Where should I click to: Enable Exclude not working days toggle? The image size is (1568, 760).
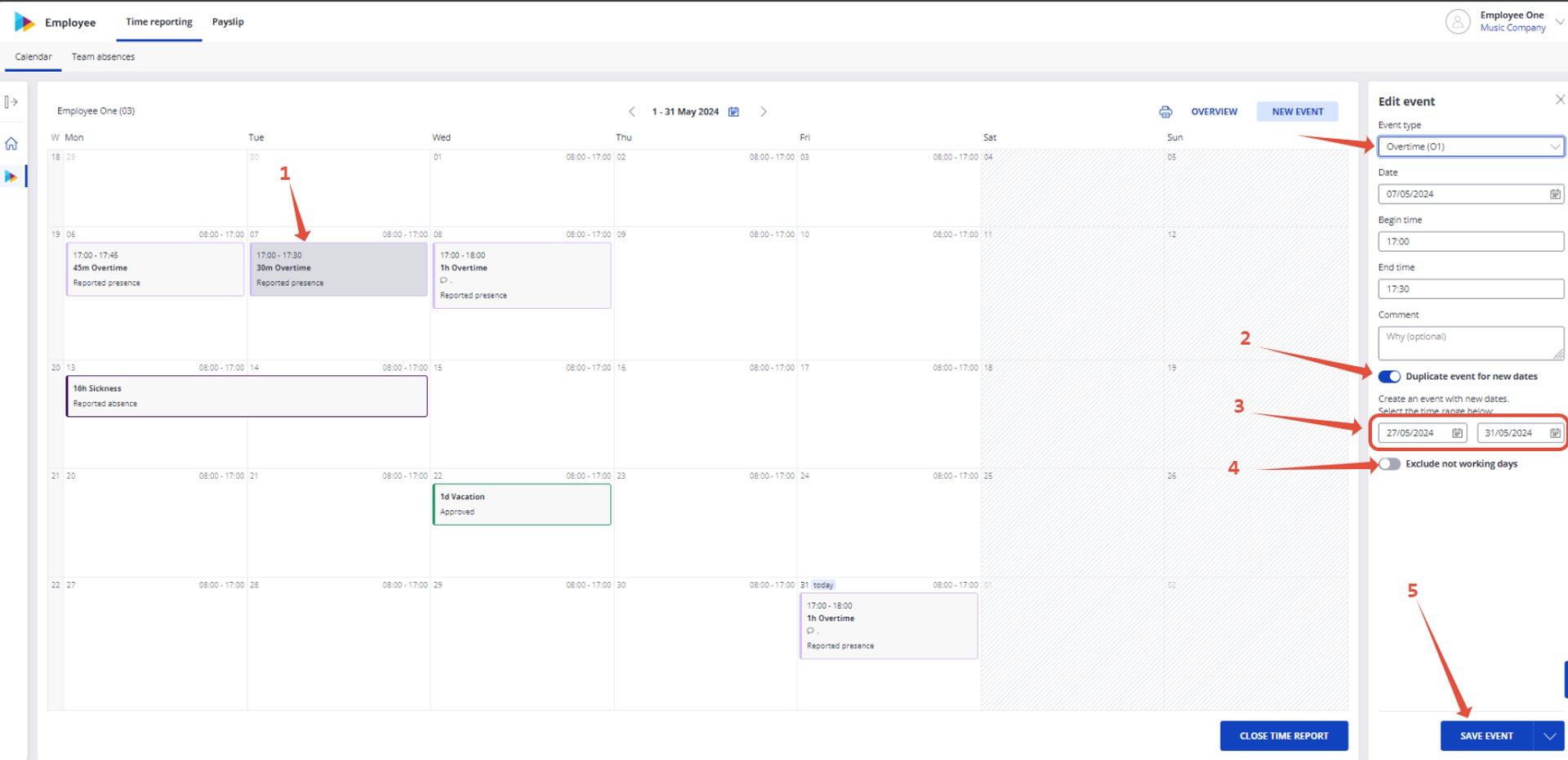1389,464
